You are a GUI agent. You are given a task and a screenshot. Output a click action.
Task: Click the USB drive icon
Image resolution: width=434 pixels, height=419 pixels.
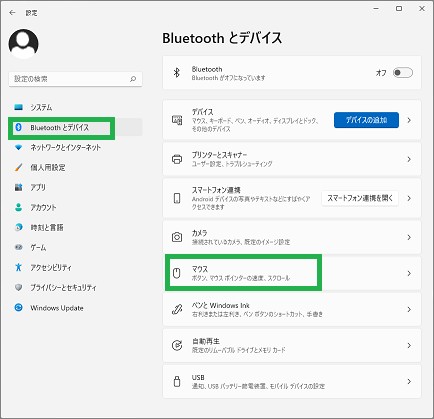[177, 381]
